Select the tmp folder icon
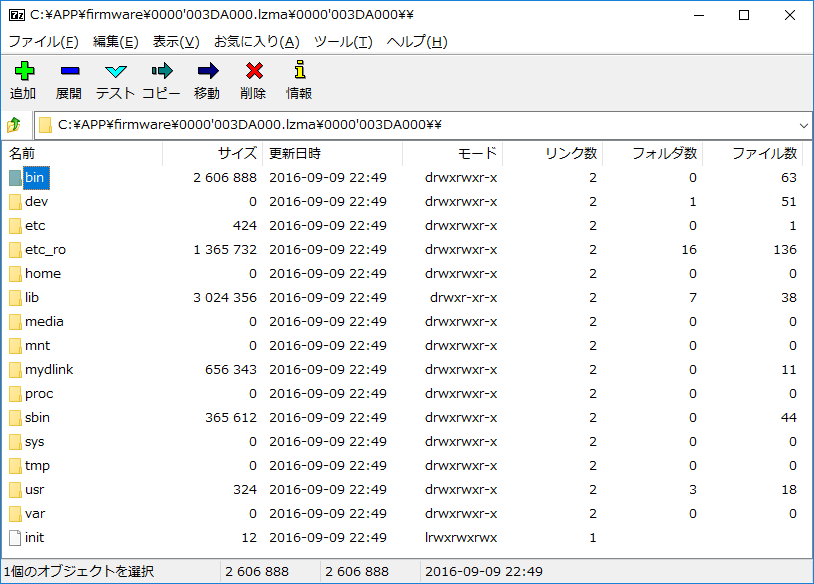The height and width of the screenshot is (584, 814). 15,466
